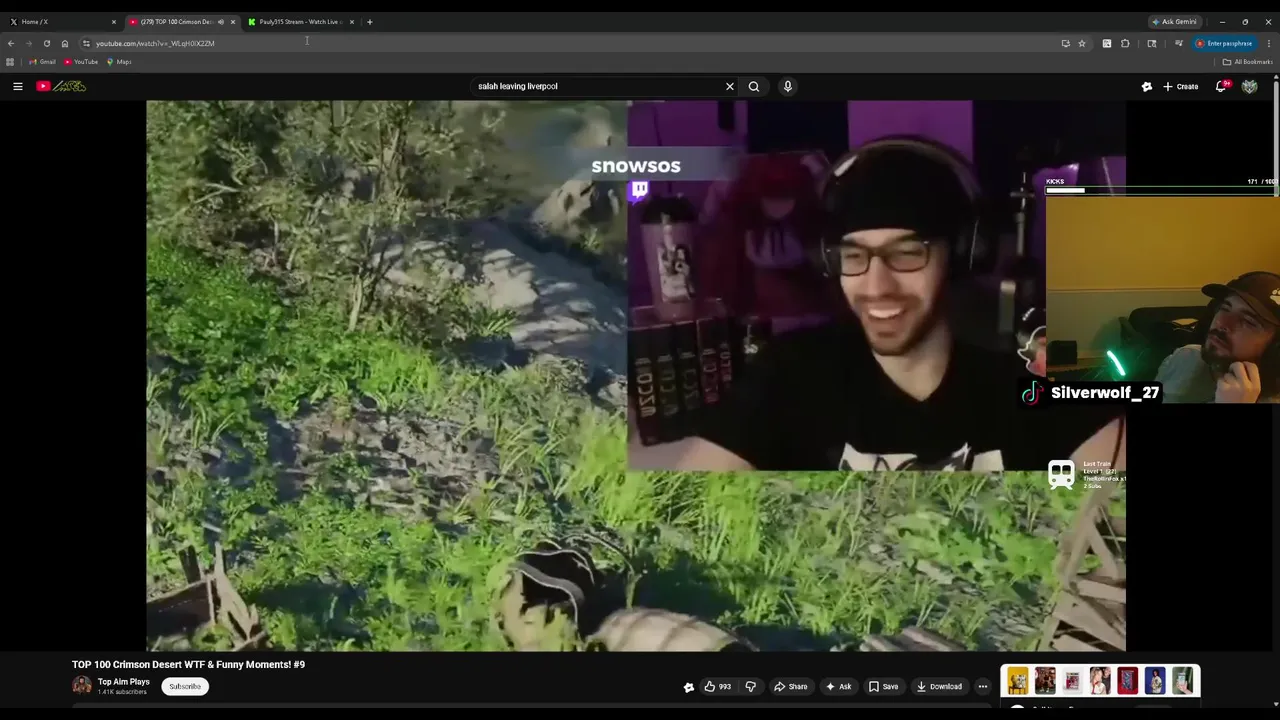This screenshot has width=1280, height=720.
Task: Open Ask Gemini in title bar
Action: pos(1174,21)
